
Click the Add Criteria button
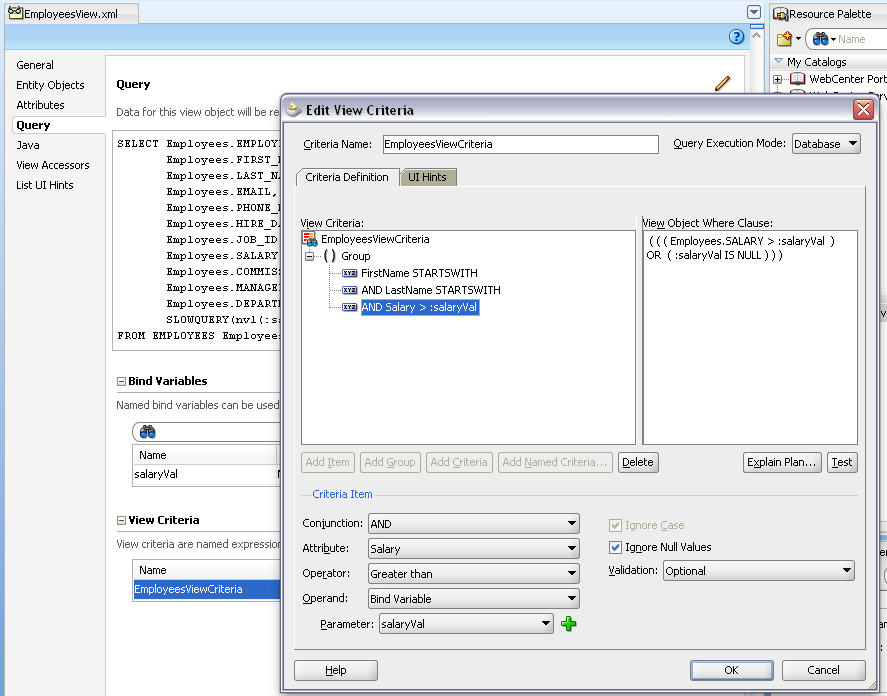459,462
